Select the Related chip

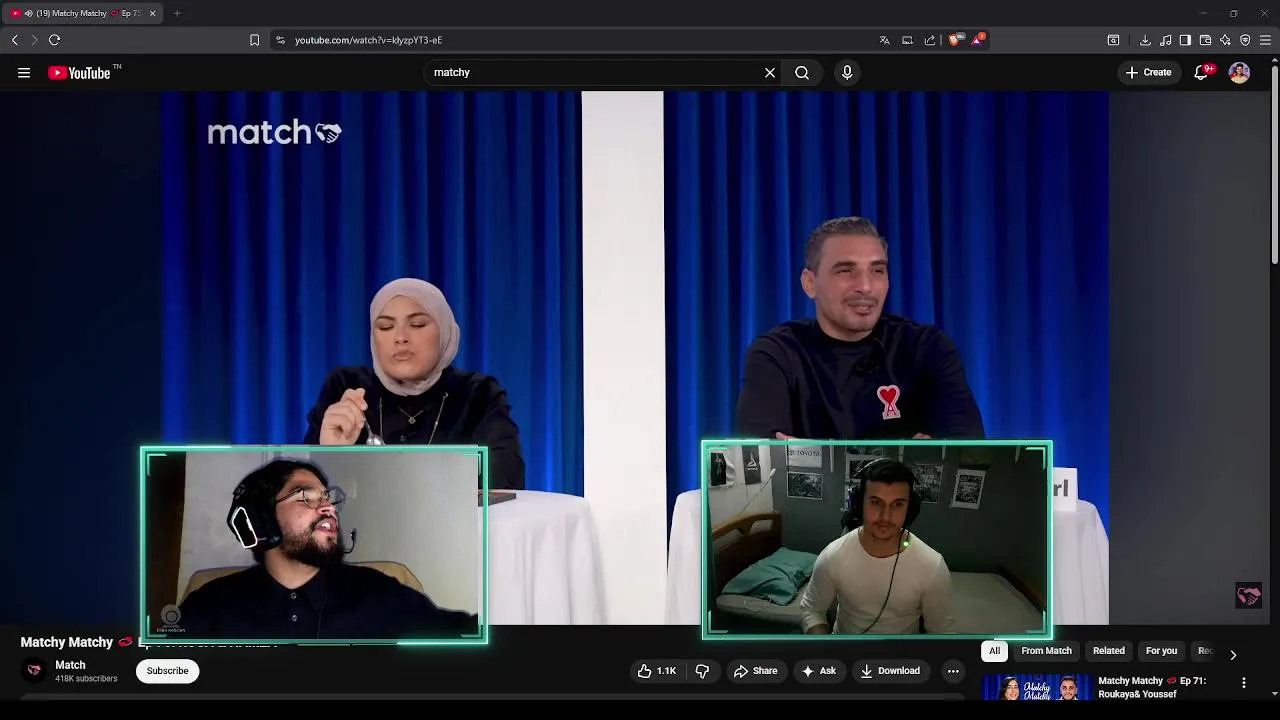pos(1108,651)
